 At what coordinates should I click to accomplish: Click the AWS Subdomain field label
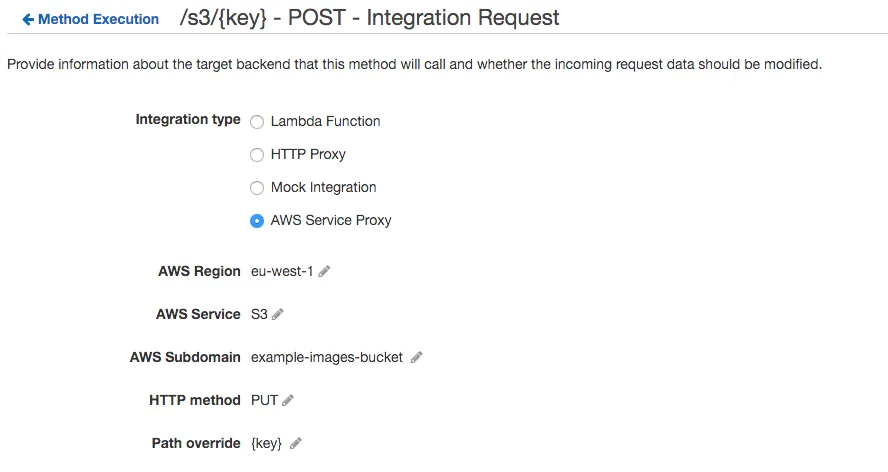[x=185, y=357]
